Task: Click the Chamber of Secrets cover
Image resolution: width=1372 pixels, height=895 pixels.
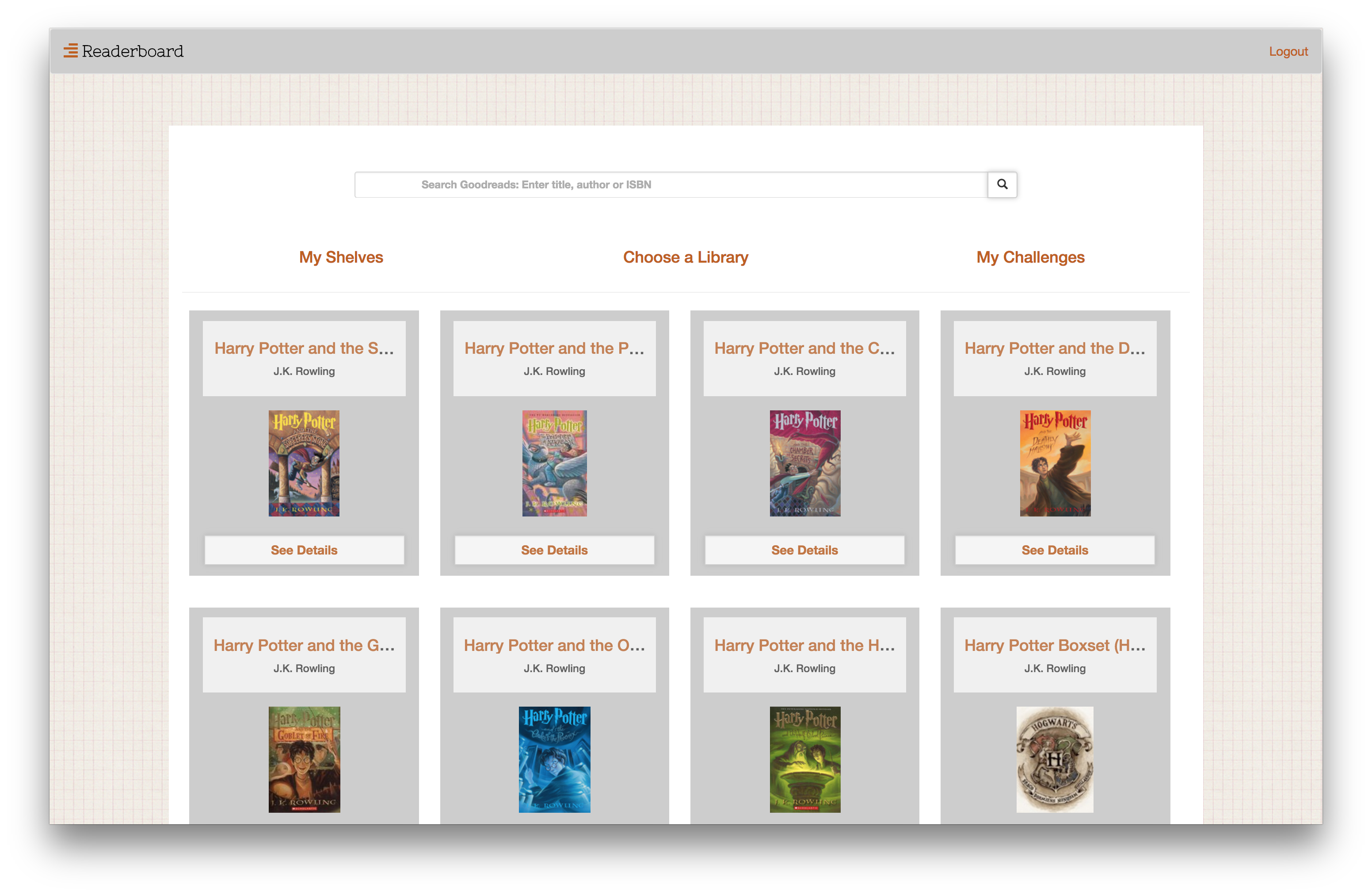Action: tap(805, 463)
